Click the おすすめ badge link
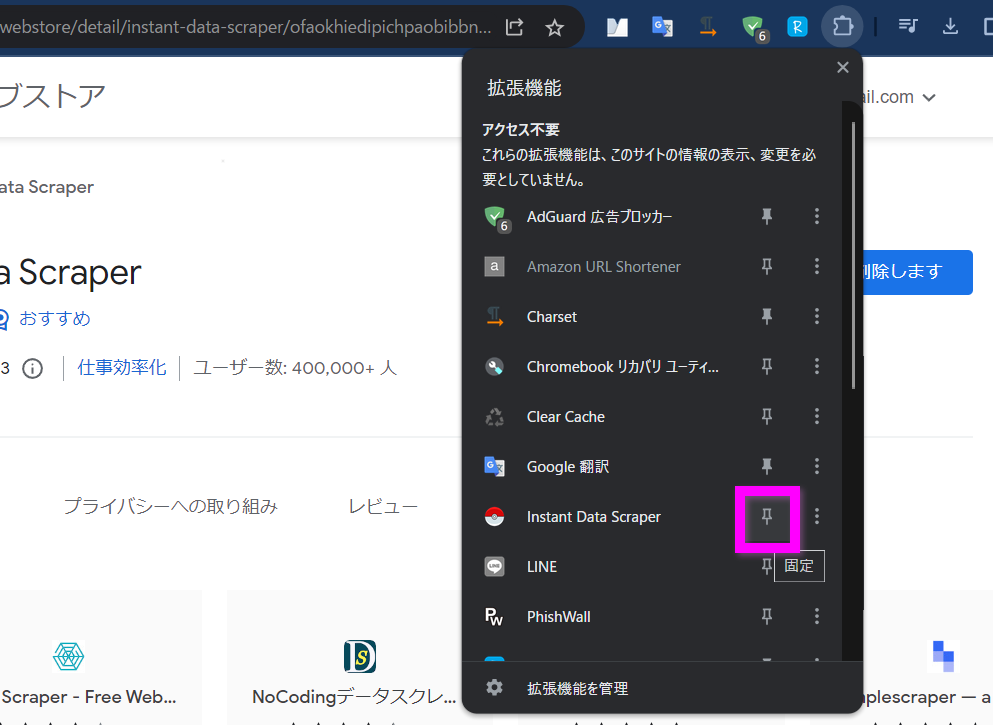This screenshot has width=993, height=725. pos(54,318)
